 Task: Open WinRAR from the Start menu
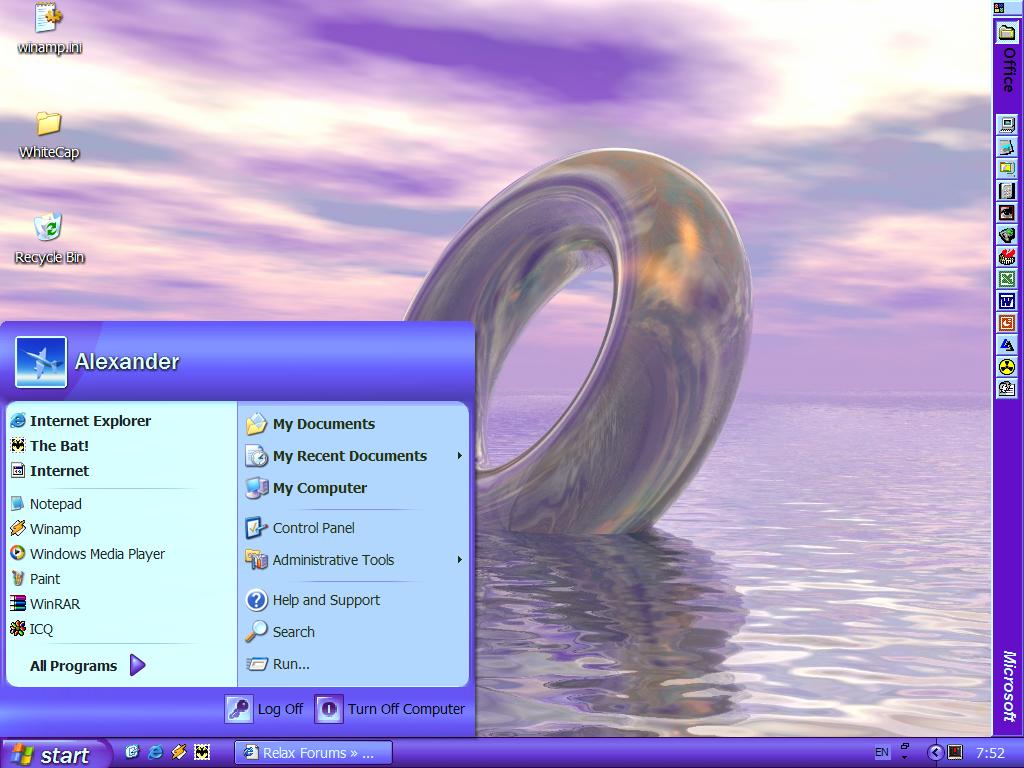pos(45,603)
